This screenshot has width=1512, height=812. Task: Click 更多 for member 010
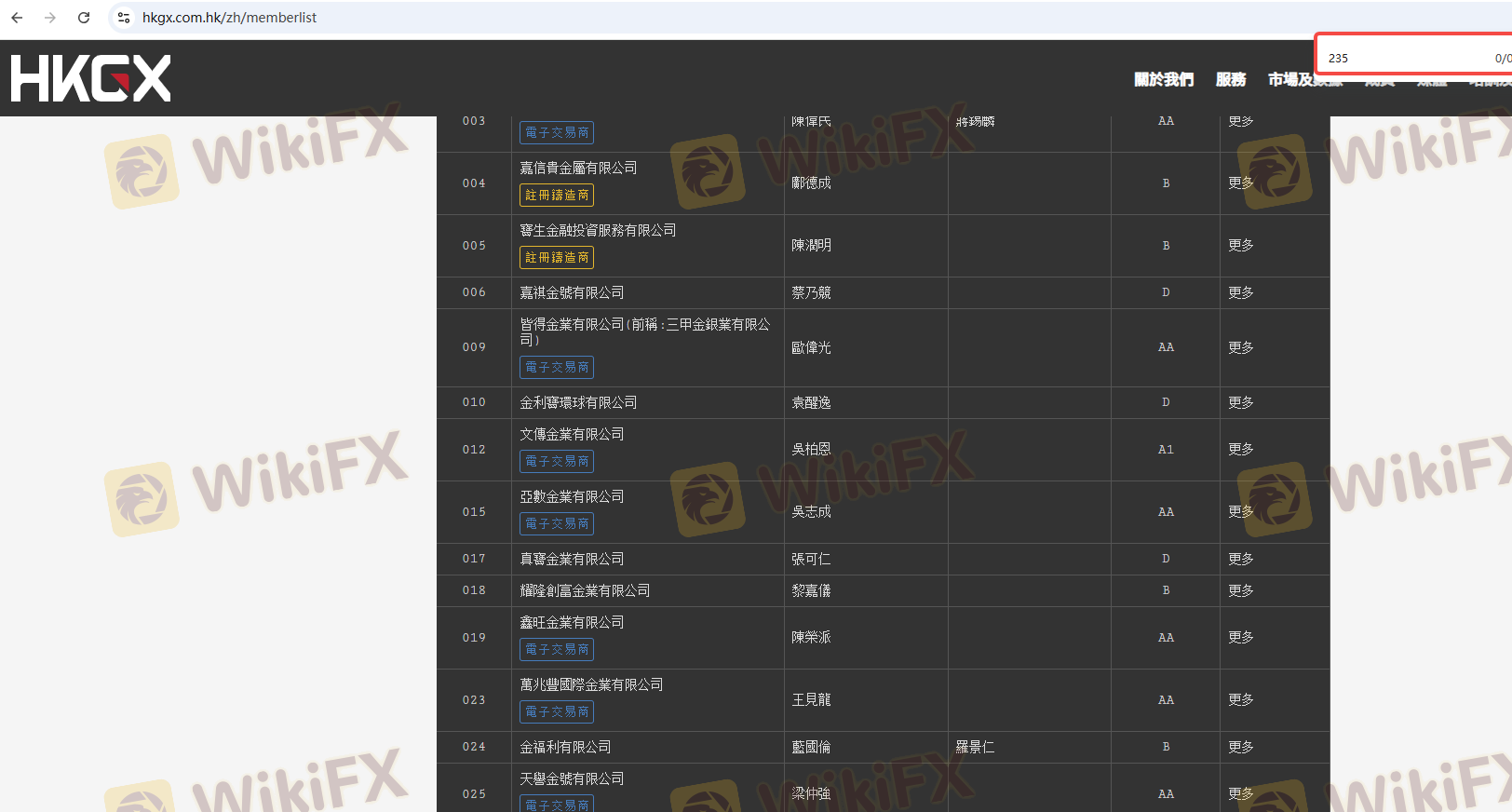[1241, 402]
